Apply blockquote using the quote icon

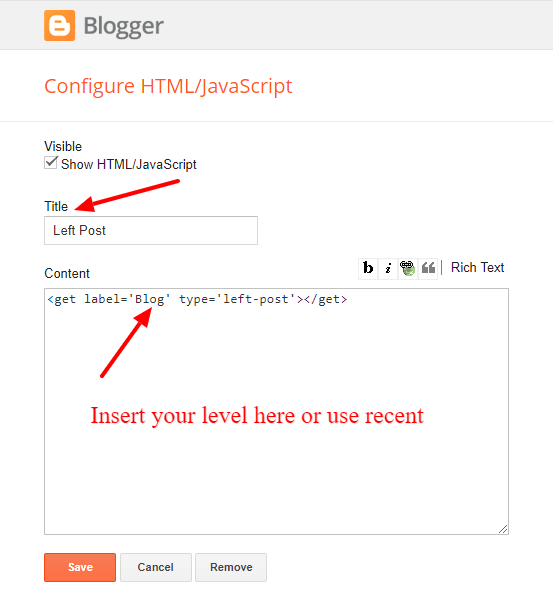pyautogui.click(x=428, y=268)
